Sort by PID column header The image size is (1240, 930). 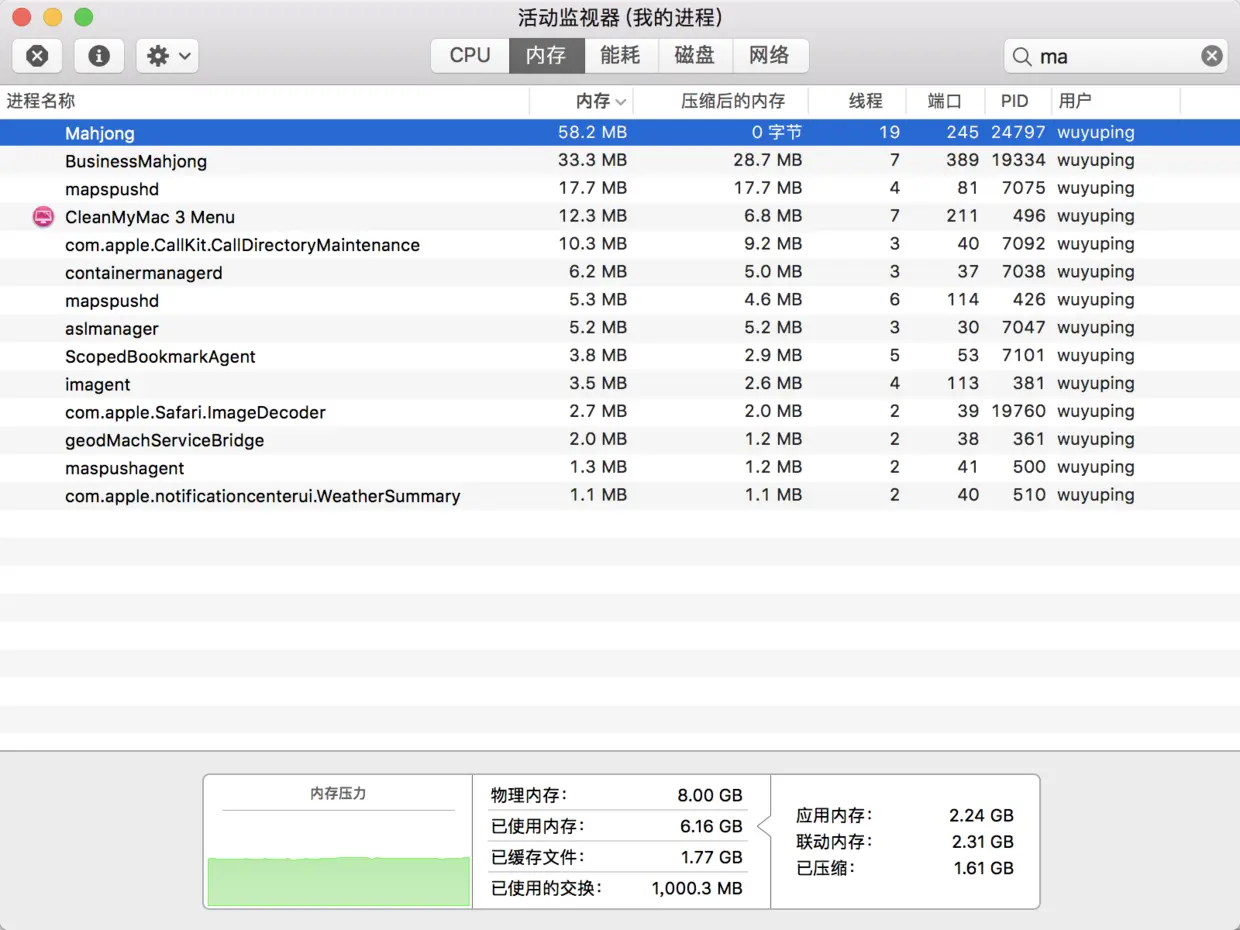click(x=1018, y=101)
